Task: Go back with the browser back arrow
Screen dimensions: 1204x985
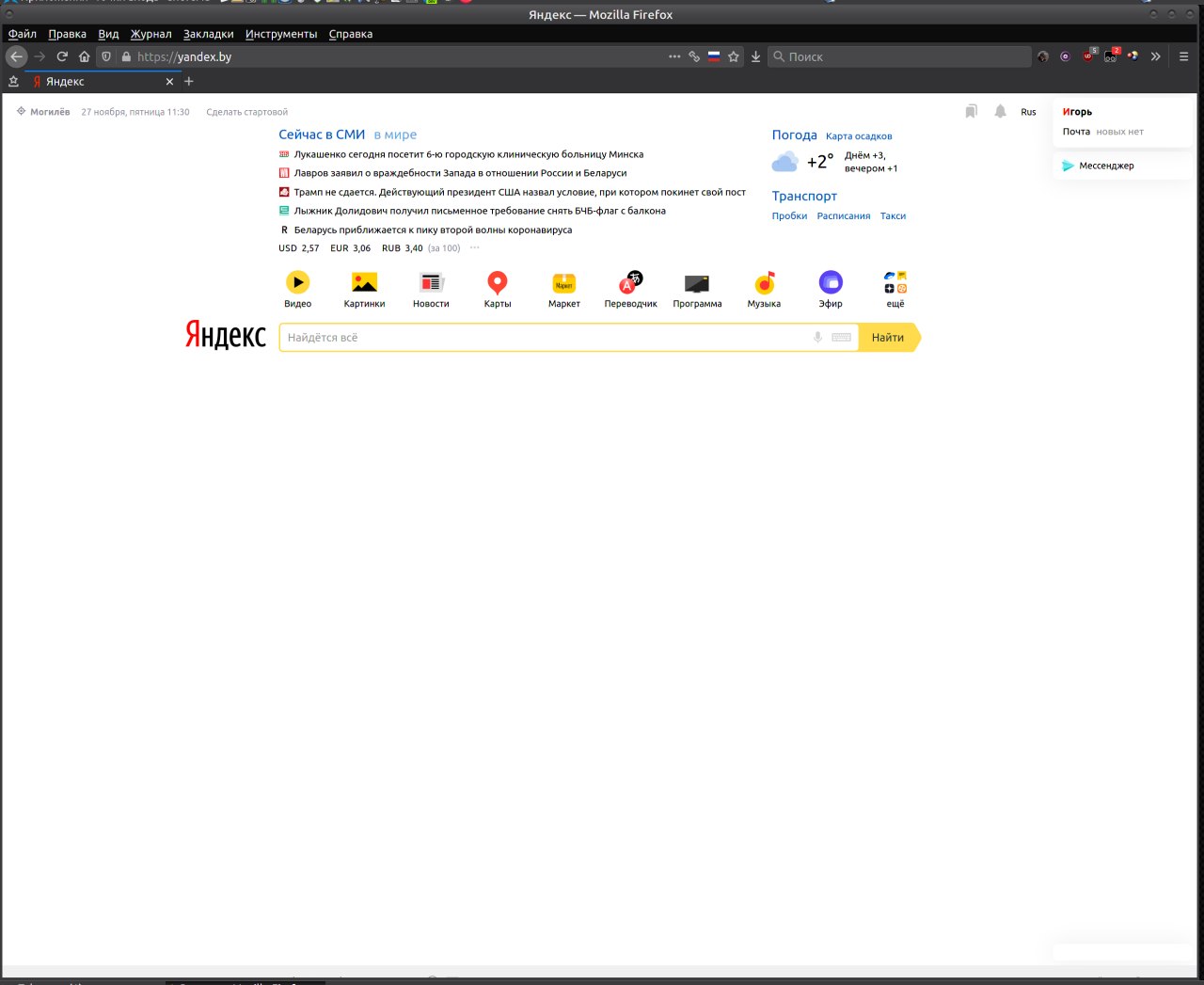Action: (x=16, y=56)
